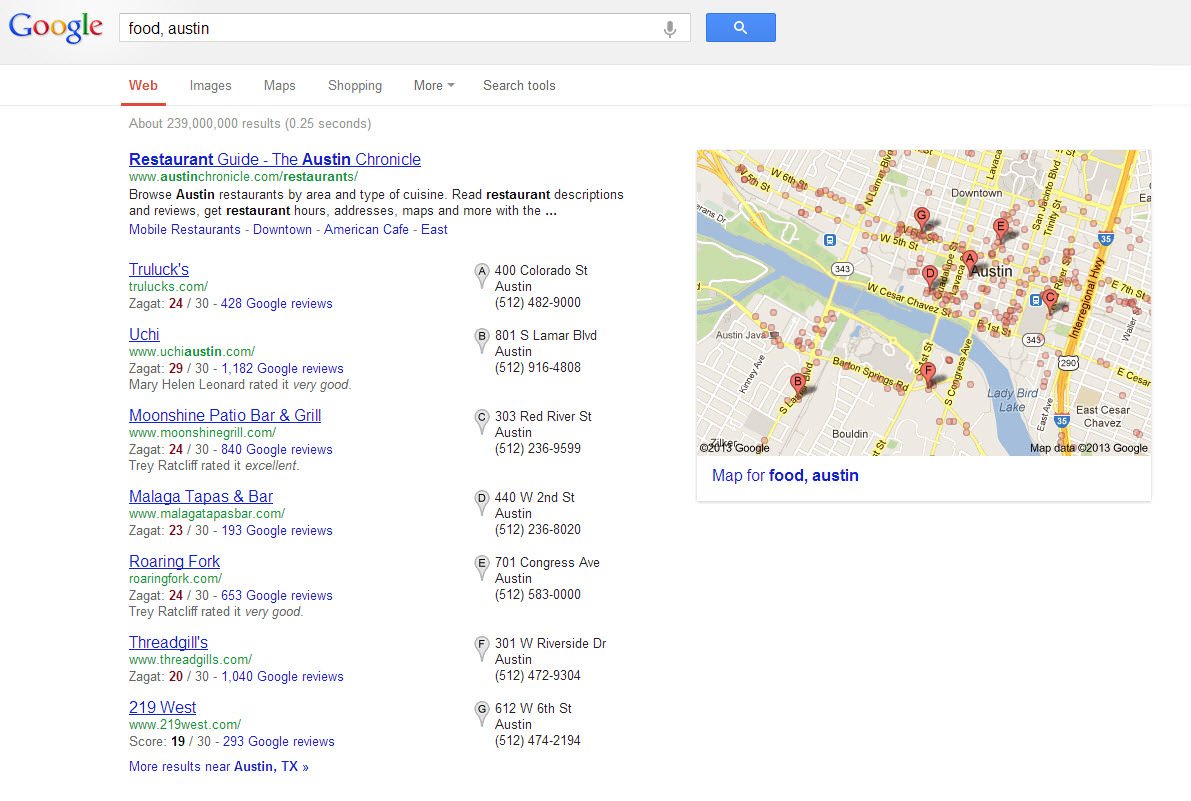Click the voice search microphone icon
This screenshot has height=801, width=1191.
[x=669, y=29]
